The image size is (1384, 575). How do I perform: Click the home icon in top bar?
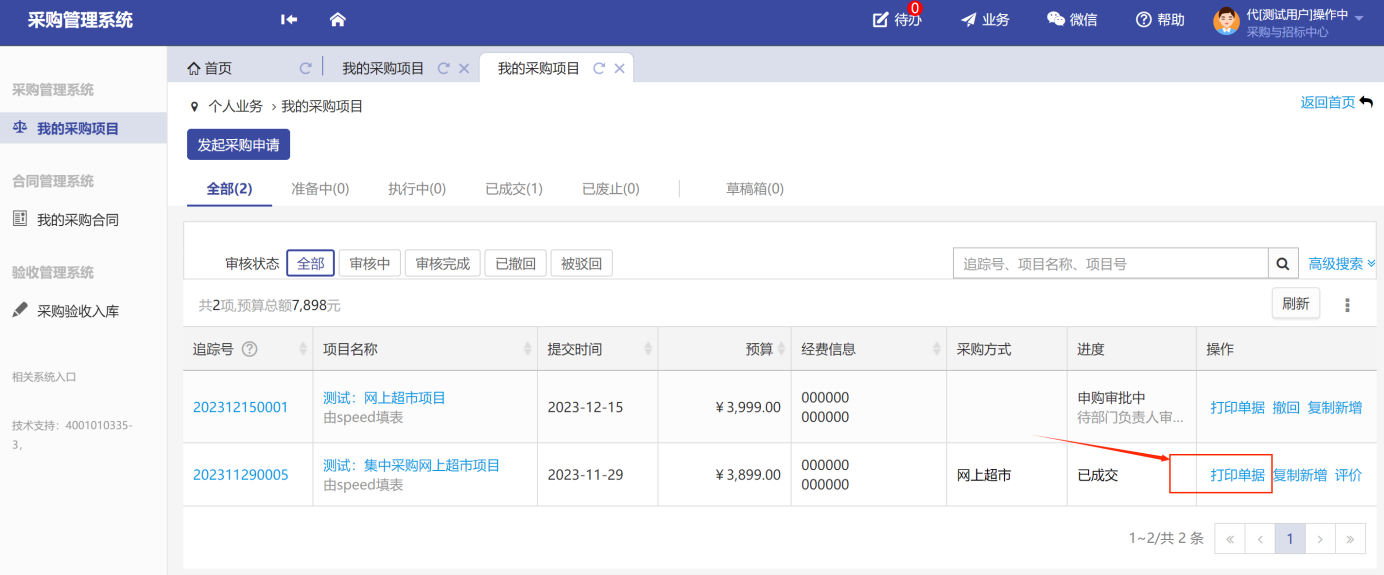pyautogui.click(x=337, y=19)
